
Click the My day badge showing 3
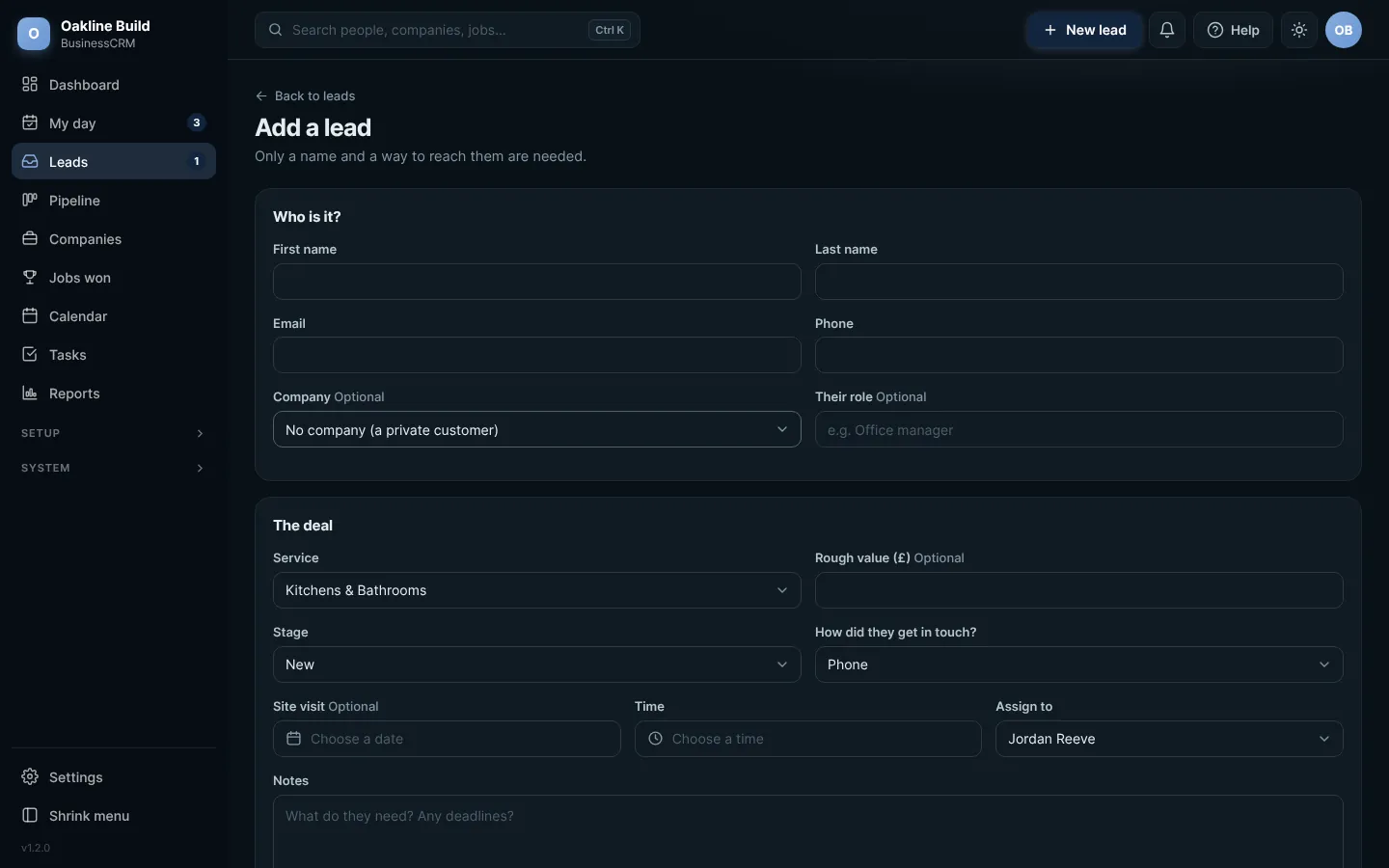pos(197,122)
